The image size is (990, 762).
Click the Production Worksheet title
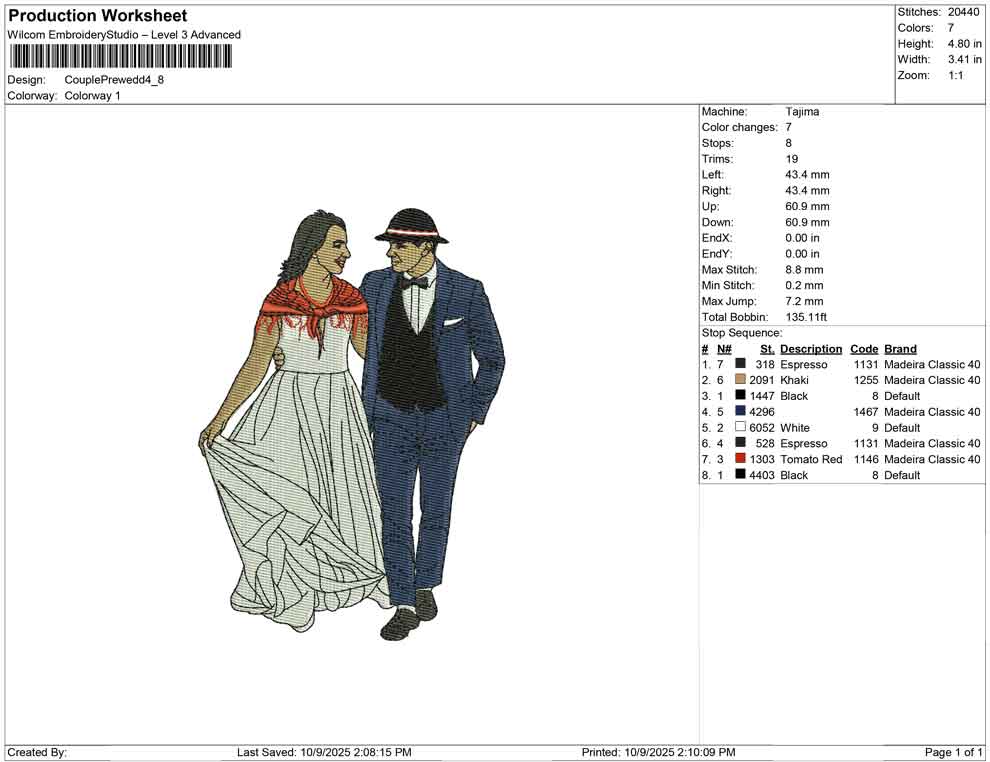click(98, 16)
